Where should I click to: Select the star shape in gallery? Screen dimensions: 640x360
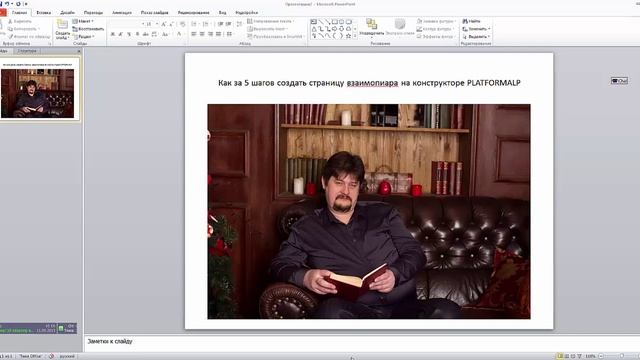coord(348,36)
